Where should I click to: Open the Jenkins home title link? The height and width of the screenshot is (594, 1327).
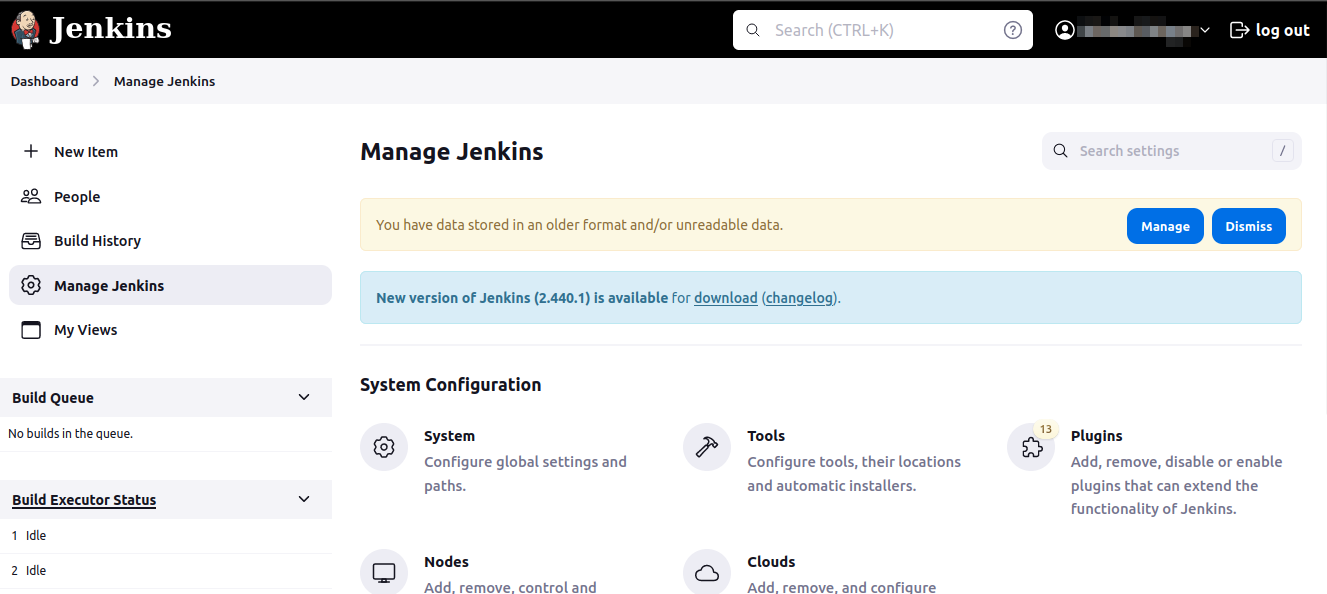pos(111,29)
